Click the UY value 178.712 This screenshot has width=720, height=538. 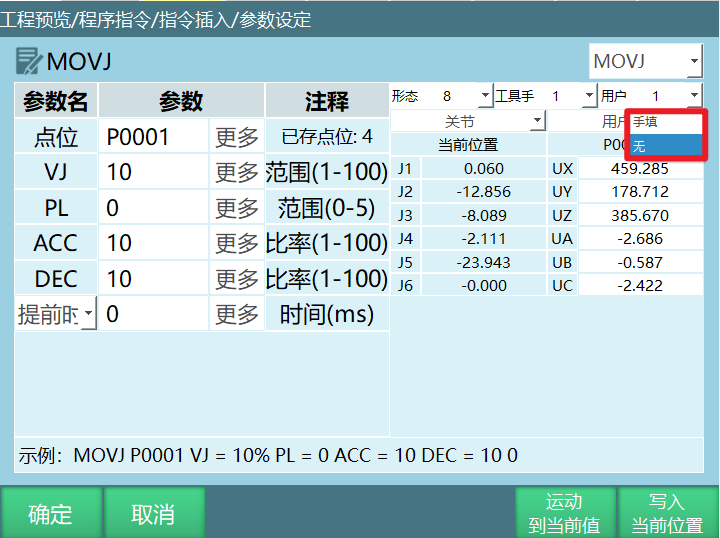640,191
